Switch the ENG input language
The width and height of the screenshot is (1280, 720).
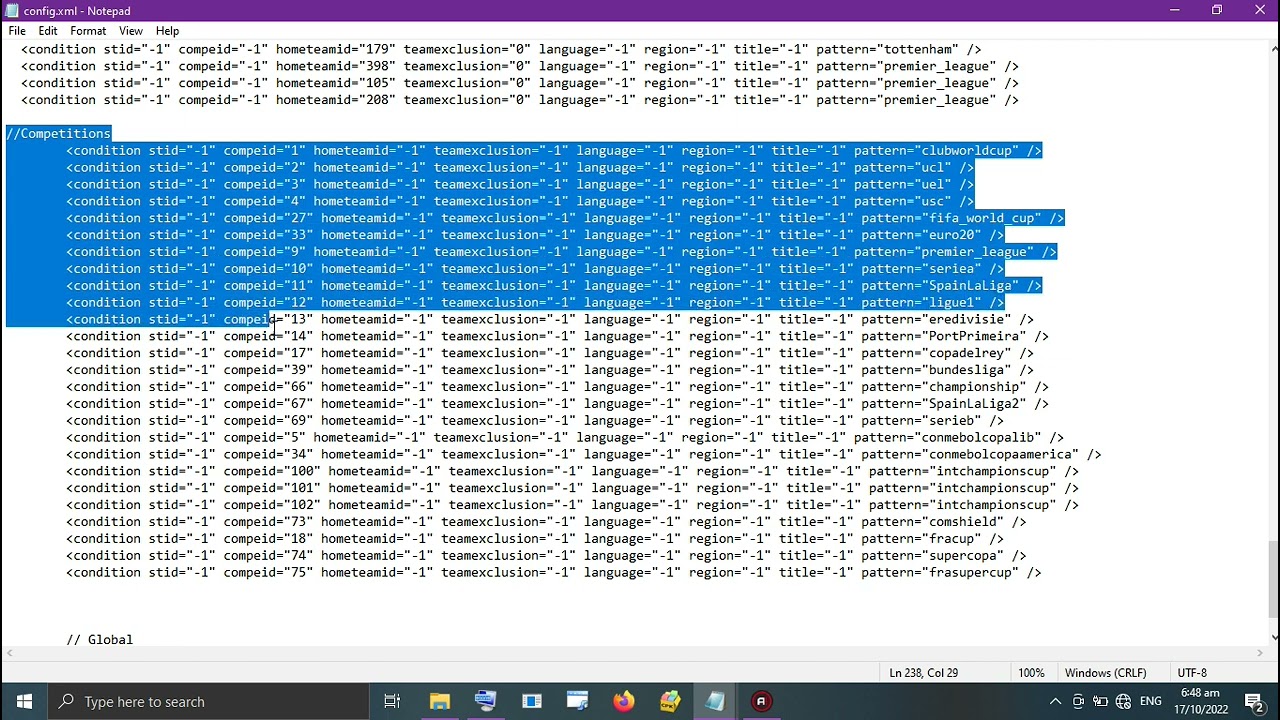coord(1150,701)
